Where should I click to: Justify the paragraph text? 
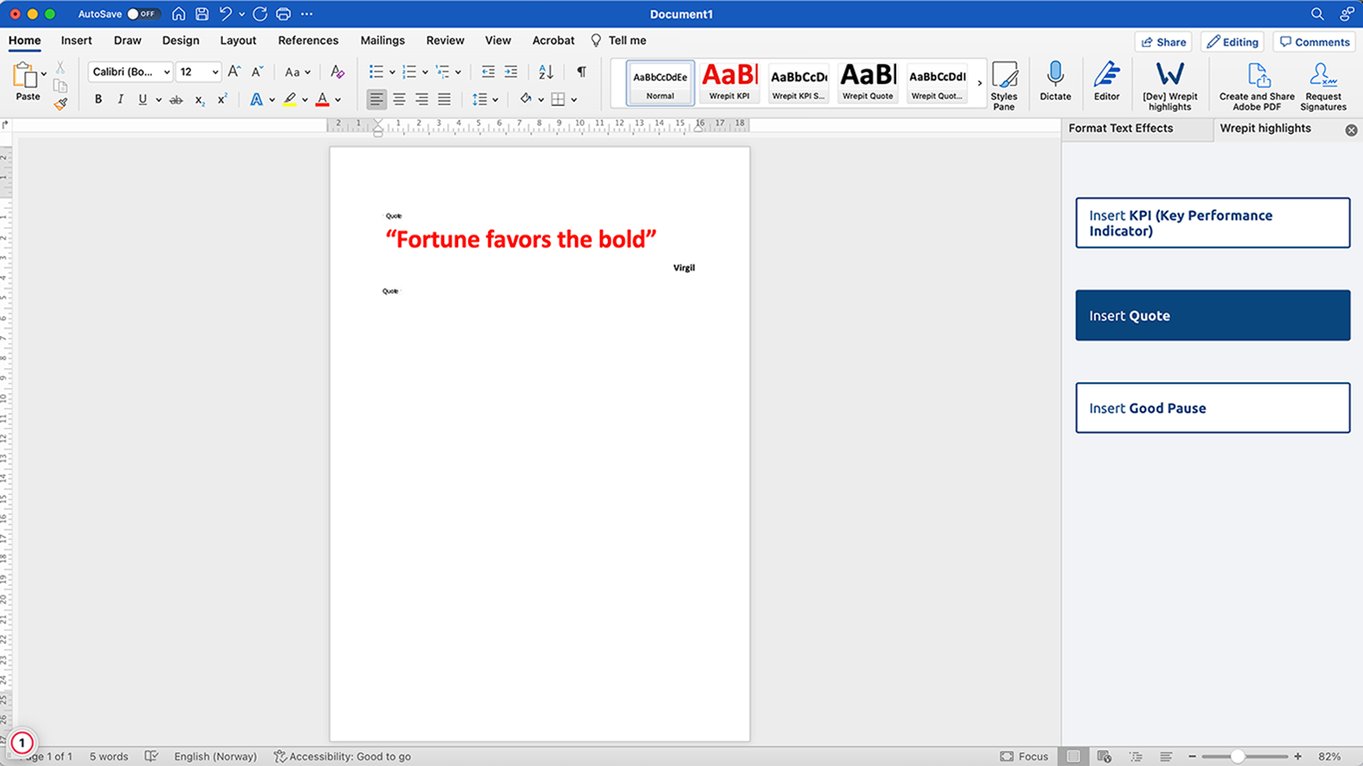pyautogui.click(x=444, y=100)
